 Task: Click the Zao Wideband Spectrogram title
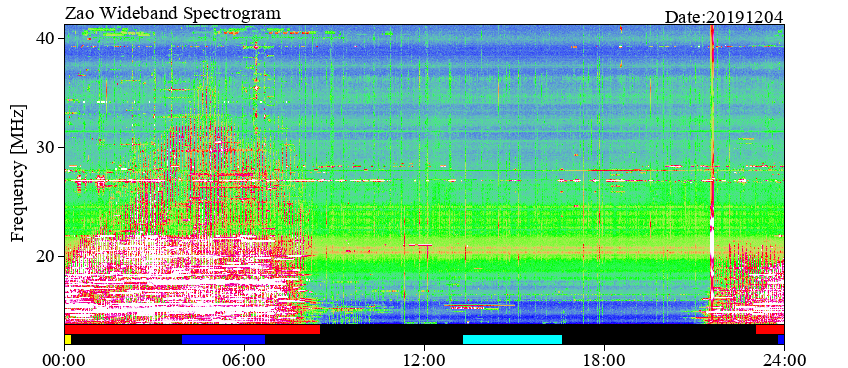173,12
